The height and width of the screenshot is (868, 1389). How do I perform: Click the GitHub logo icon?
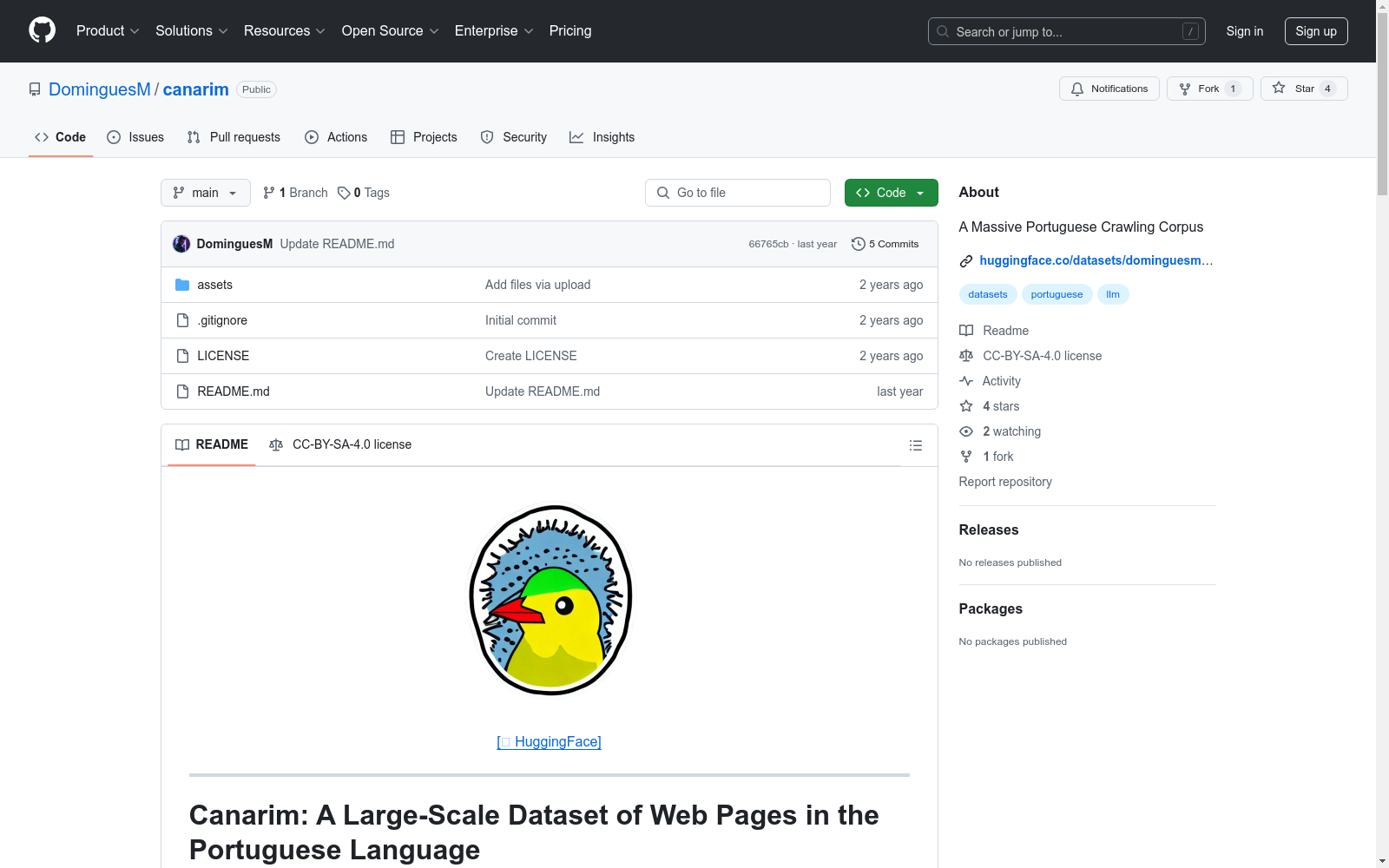pos(42,30)
